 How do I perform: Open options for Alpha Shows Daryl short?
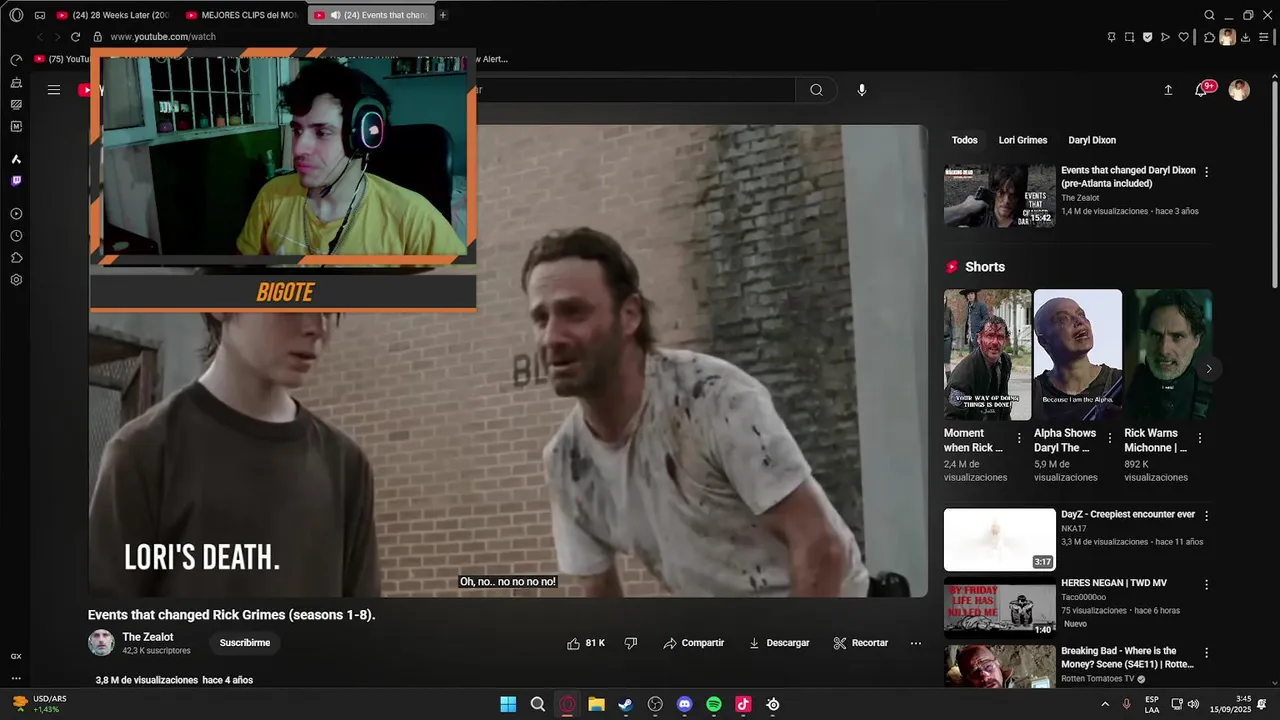tap(1109, 438)
